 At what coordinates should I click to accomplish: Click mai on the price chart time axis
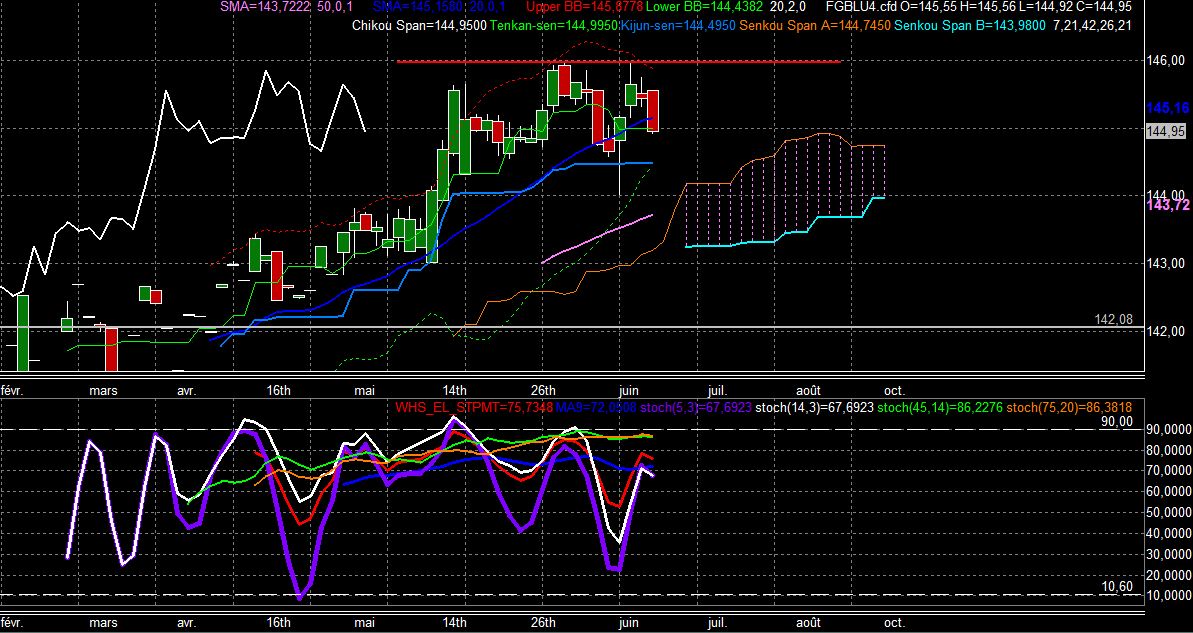365,390
